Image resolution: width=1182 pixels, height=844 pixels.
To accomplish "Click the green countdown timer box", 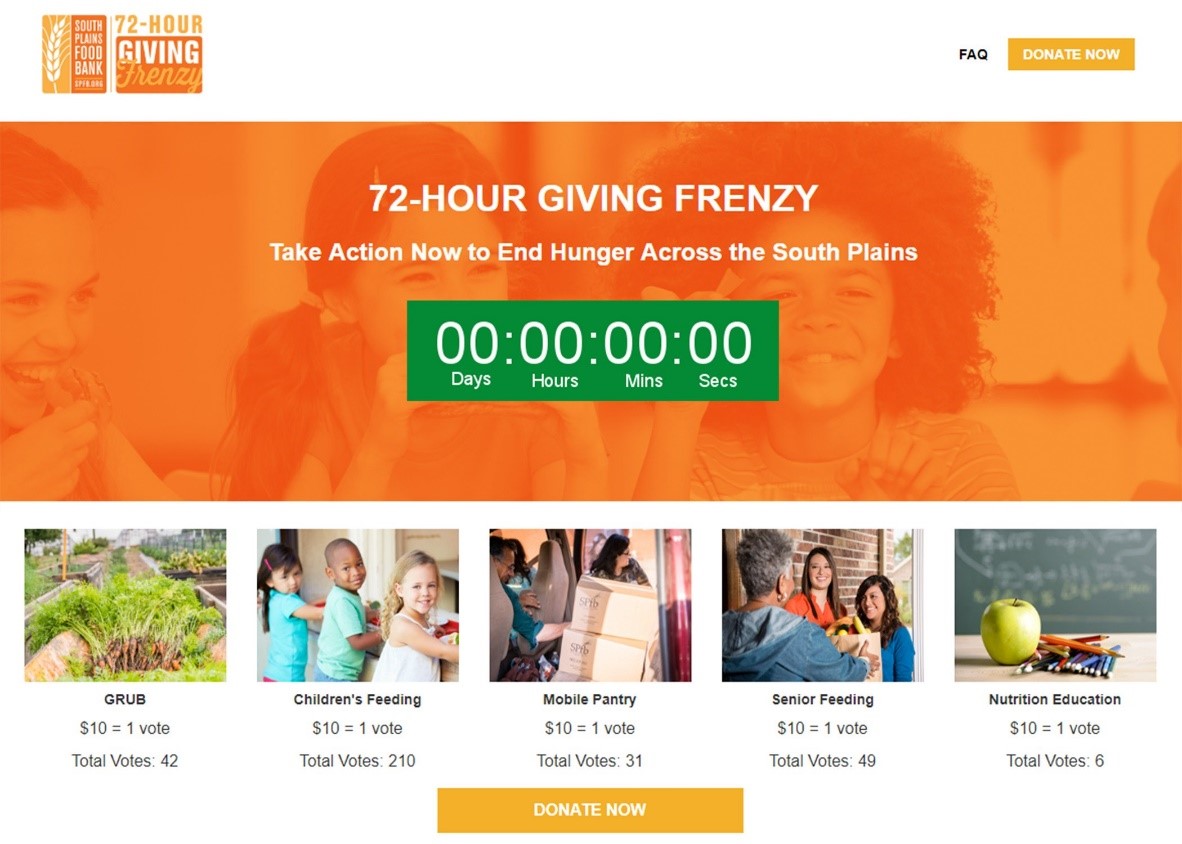I will click(x=593, y=350).
